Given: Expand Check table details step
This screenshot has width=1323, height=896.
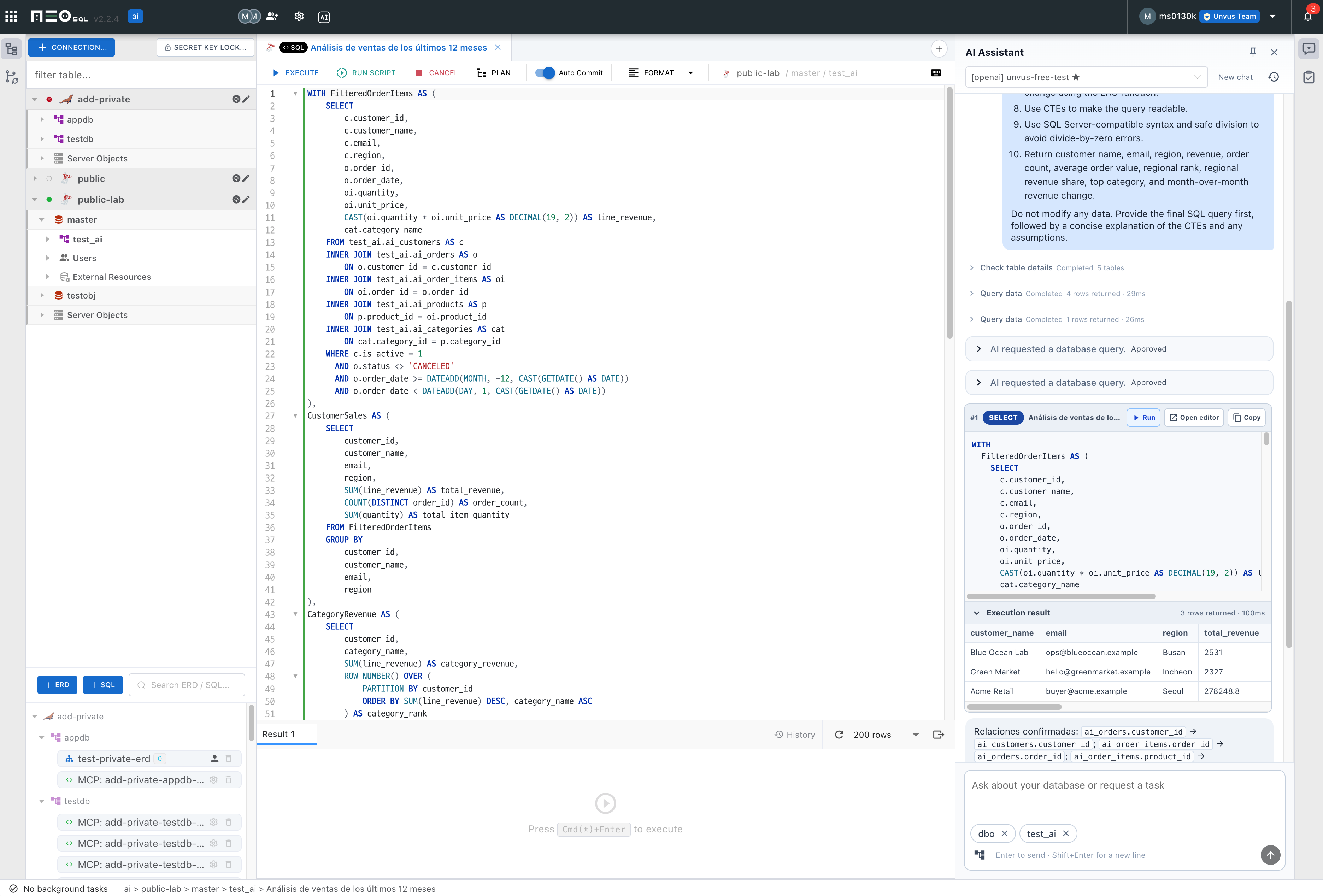Looking at the screenshot, I should point(971,267).
